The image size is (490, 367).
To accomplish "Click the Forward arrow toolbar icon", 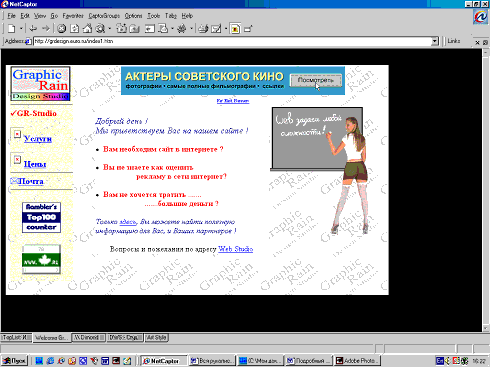I will (46, 29).
